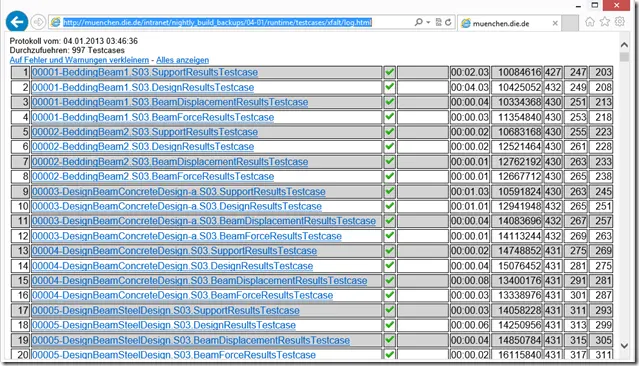Viewport: 639px width, 366px height.
Task: Open 00003-DesignBeamConcreteDesign-a.S03.BeamDisplacementResultsTestcase link
Action: [x=204, y=221]
